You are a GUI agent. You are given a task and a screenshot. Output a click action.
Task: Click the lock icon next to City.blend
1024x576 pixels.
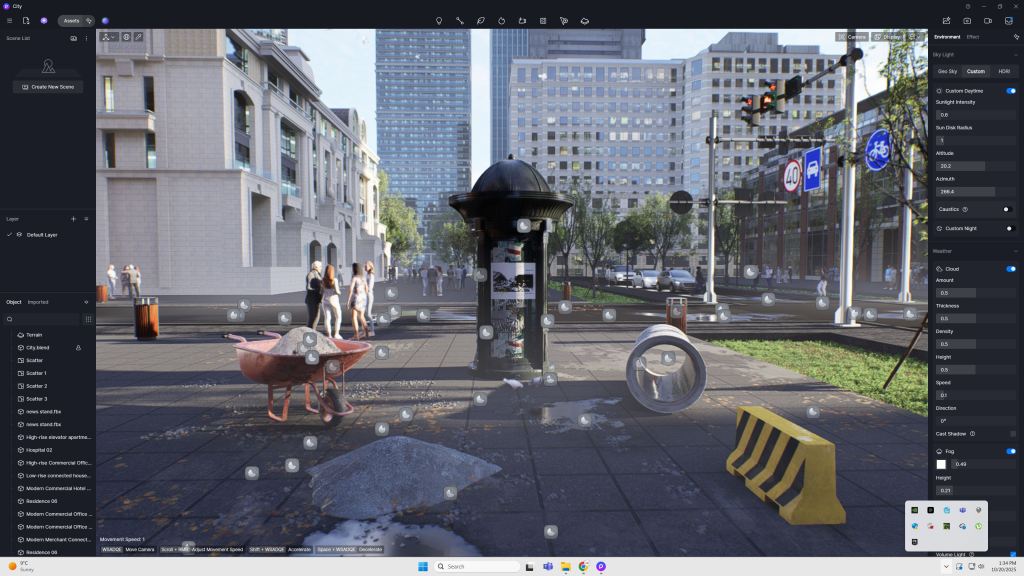79,347
